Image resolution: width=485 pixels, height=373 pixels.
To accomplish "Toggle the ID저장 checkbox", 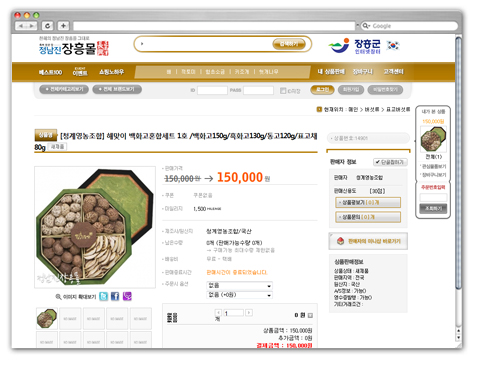I will [283, 91].
